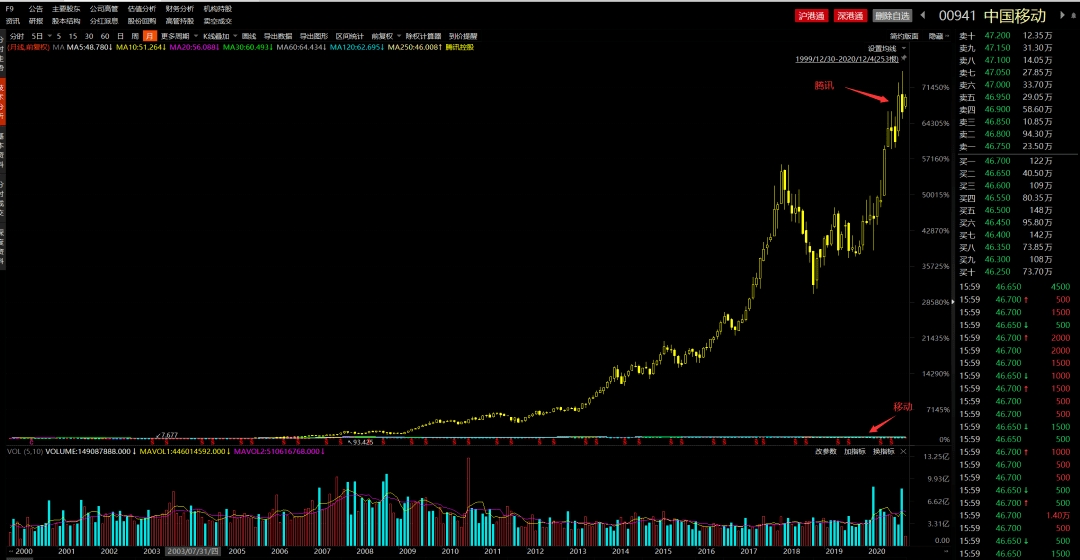Open the 公司高管 executives tab
1080x560 pixels.
point(104,9)
